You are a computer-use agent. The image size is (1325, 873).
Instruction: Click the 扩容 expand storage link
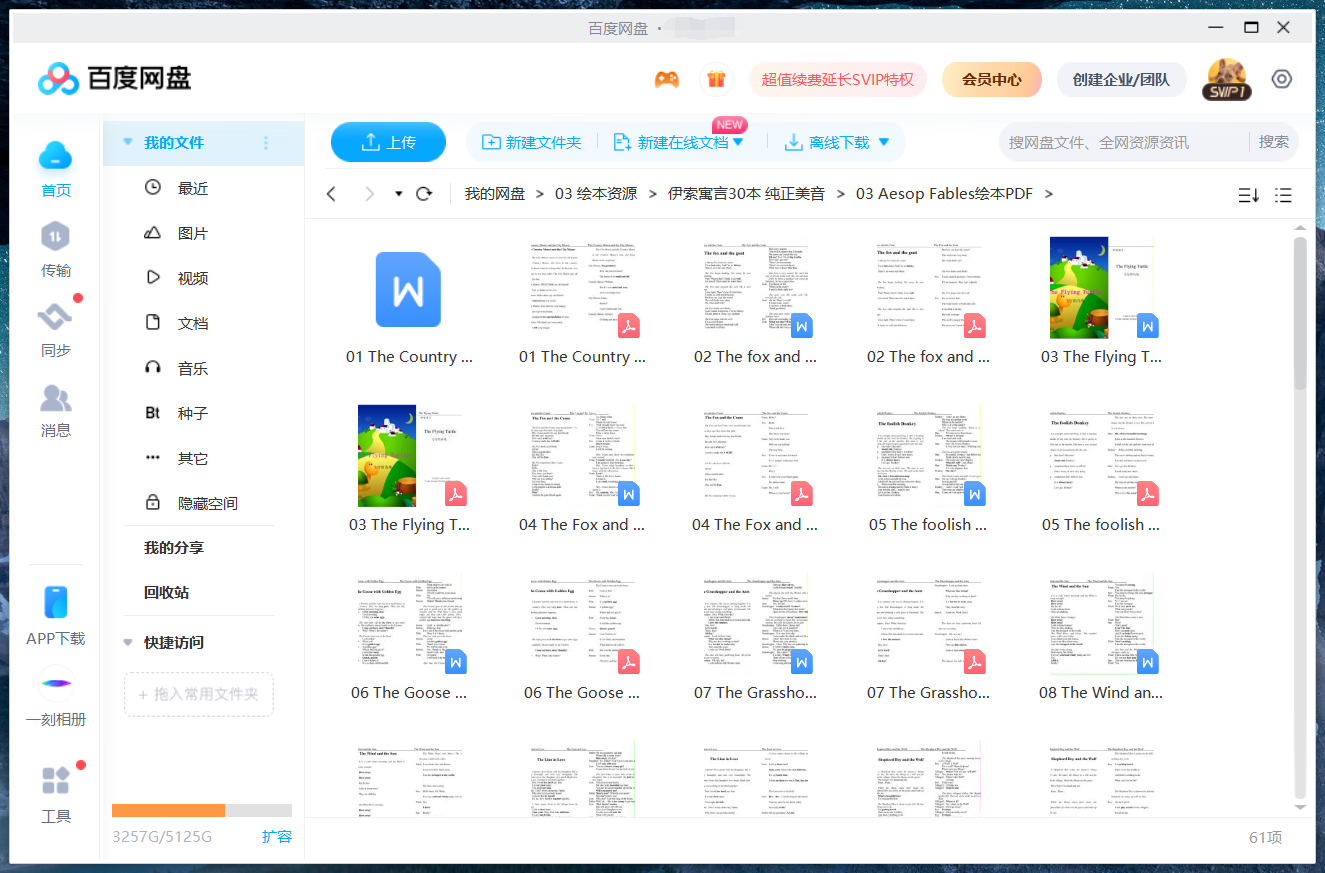[277, 836]
